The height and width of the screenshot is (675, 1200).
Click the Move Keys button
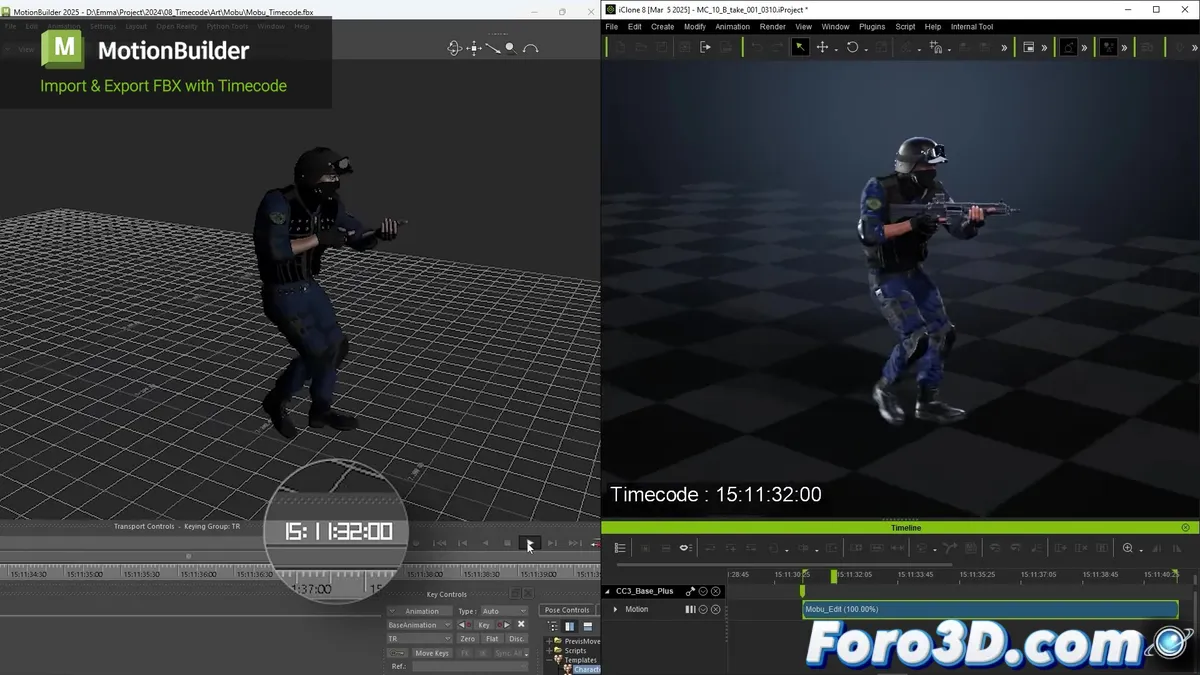(x=432, y=653)
